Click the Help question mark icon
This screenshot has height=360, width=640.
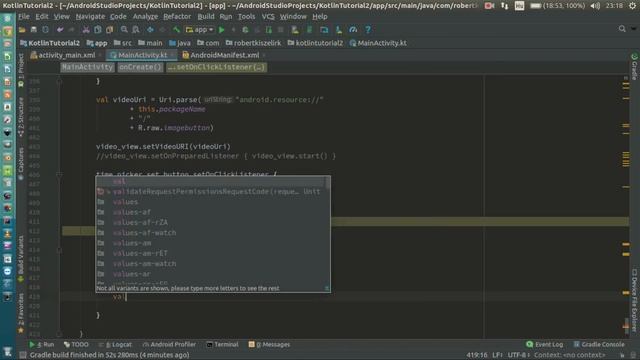click(368, 30)
